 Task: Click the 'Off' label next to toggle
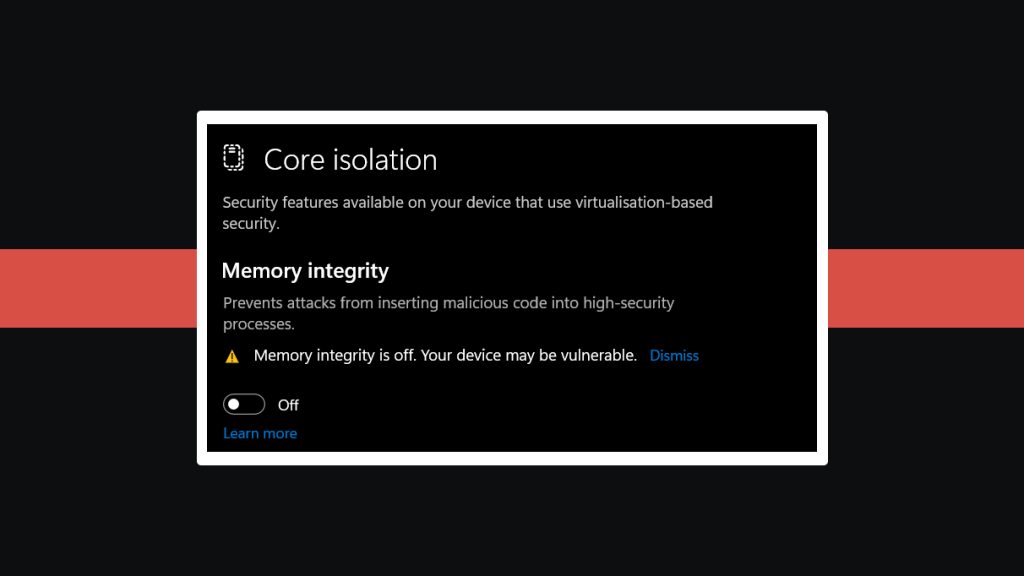click(x=288, y=405)
